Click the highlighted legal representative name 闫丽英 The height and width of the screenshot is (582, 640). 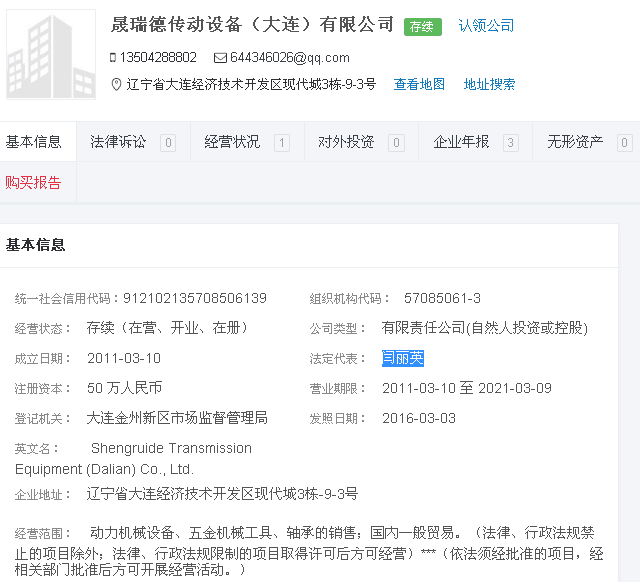click(403, 358)
